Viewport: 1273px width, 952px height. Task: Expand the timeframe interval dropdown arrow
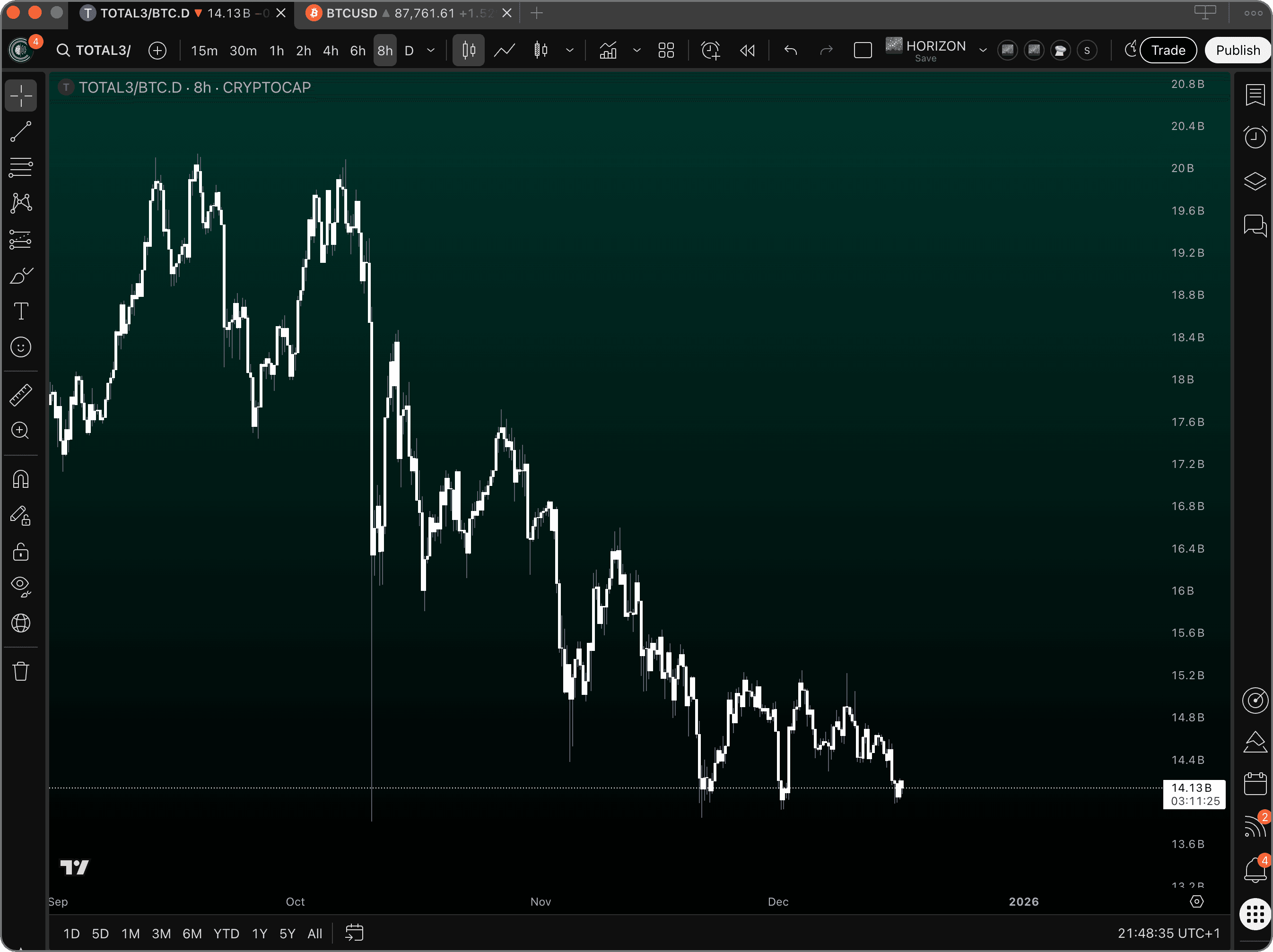tap(430, 51)
